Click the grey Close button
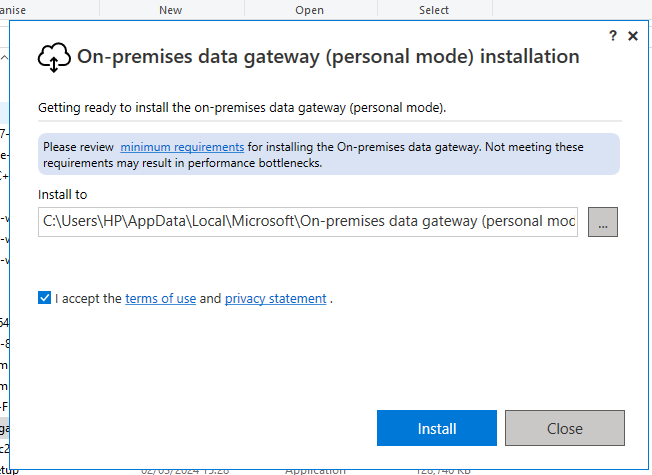The image size is (652, 475). tap(565, 428)
